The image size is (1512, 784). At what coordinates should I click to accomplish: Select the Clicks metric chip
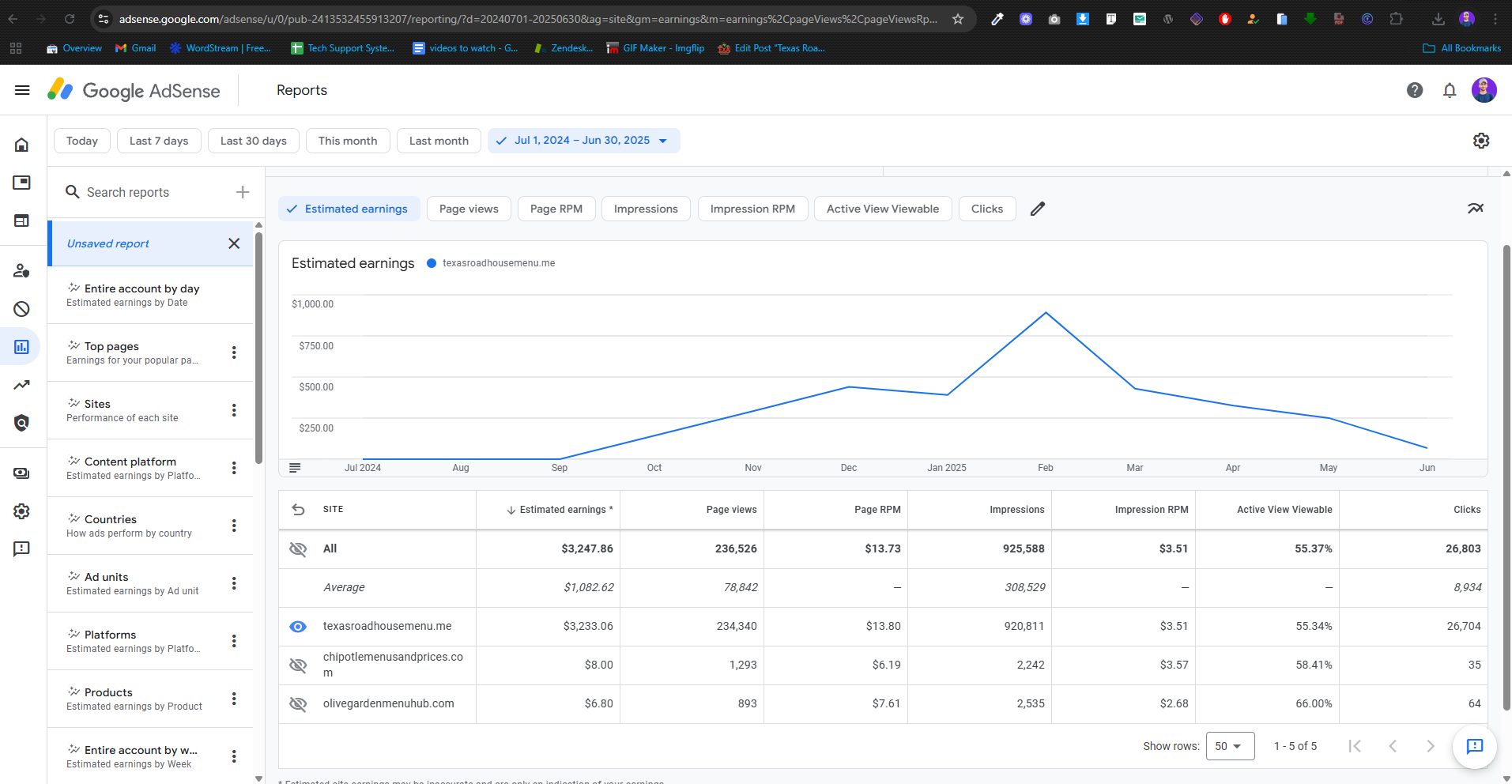click(x=987, y=209)
